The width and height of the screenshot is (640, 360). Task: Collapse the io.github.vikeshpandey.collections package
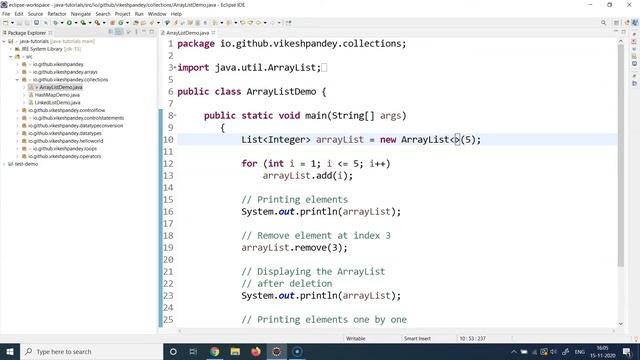click(x=18, y=80)
